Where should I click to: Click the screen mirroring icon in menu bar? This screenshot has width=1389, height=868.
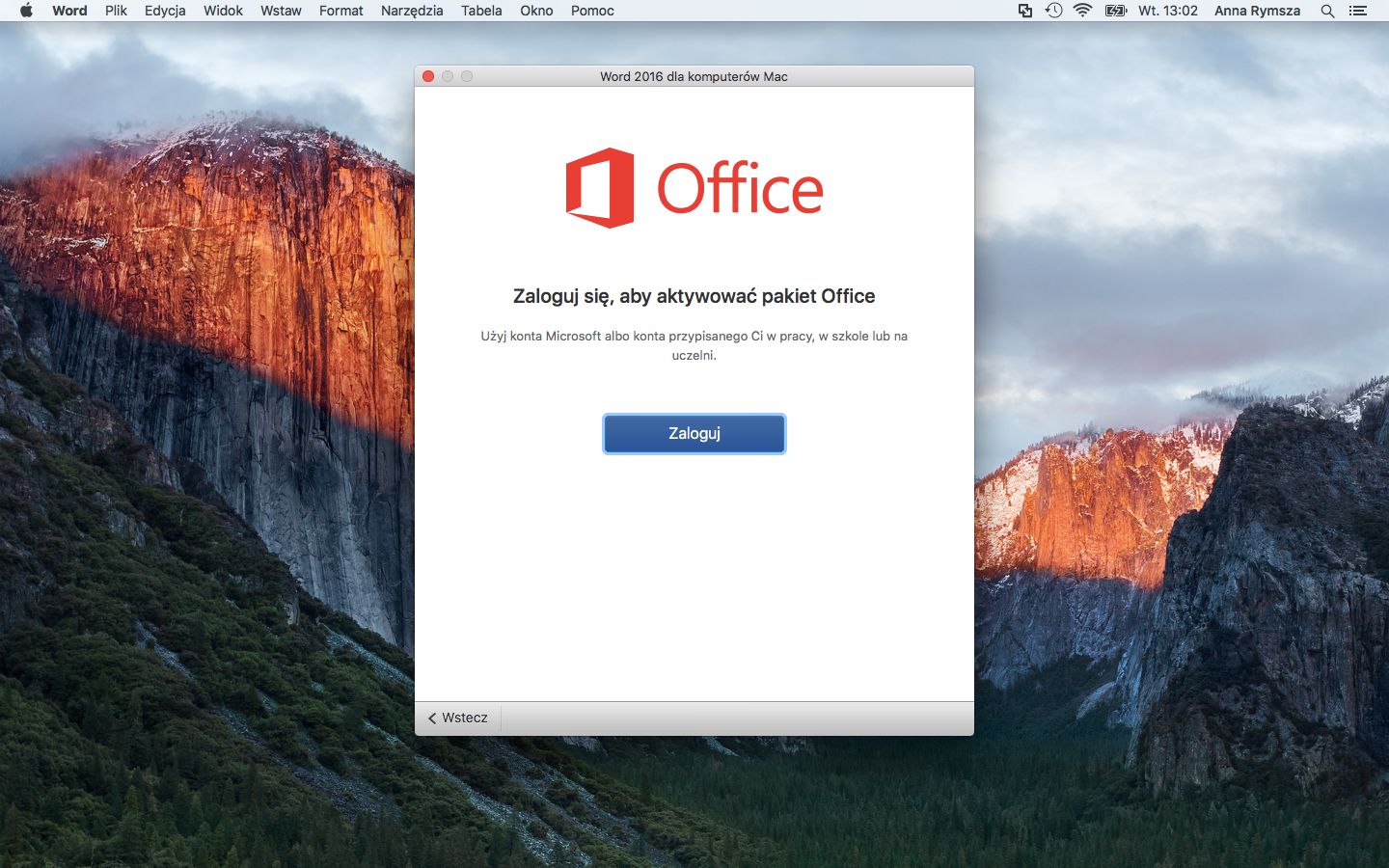click(x=1025, y=11)
